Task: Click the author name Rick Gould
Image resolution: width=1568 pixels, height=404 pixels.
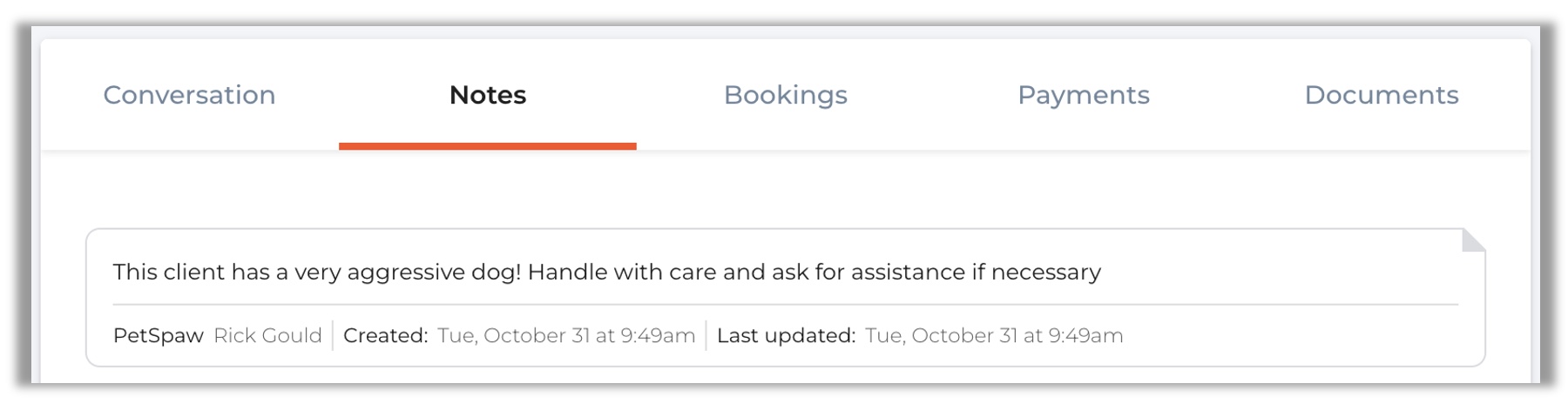Action: (267, 336)
